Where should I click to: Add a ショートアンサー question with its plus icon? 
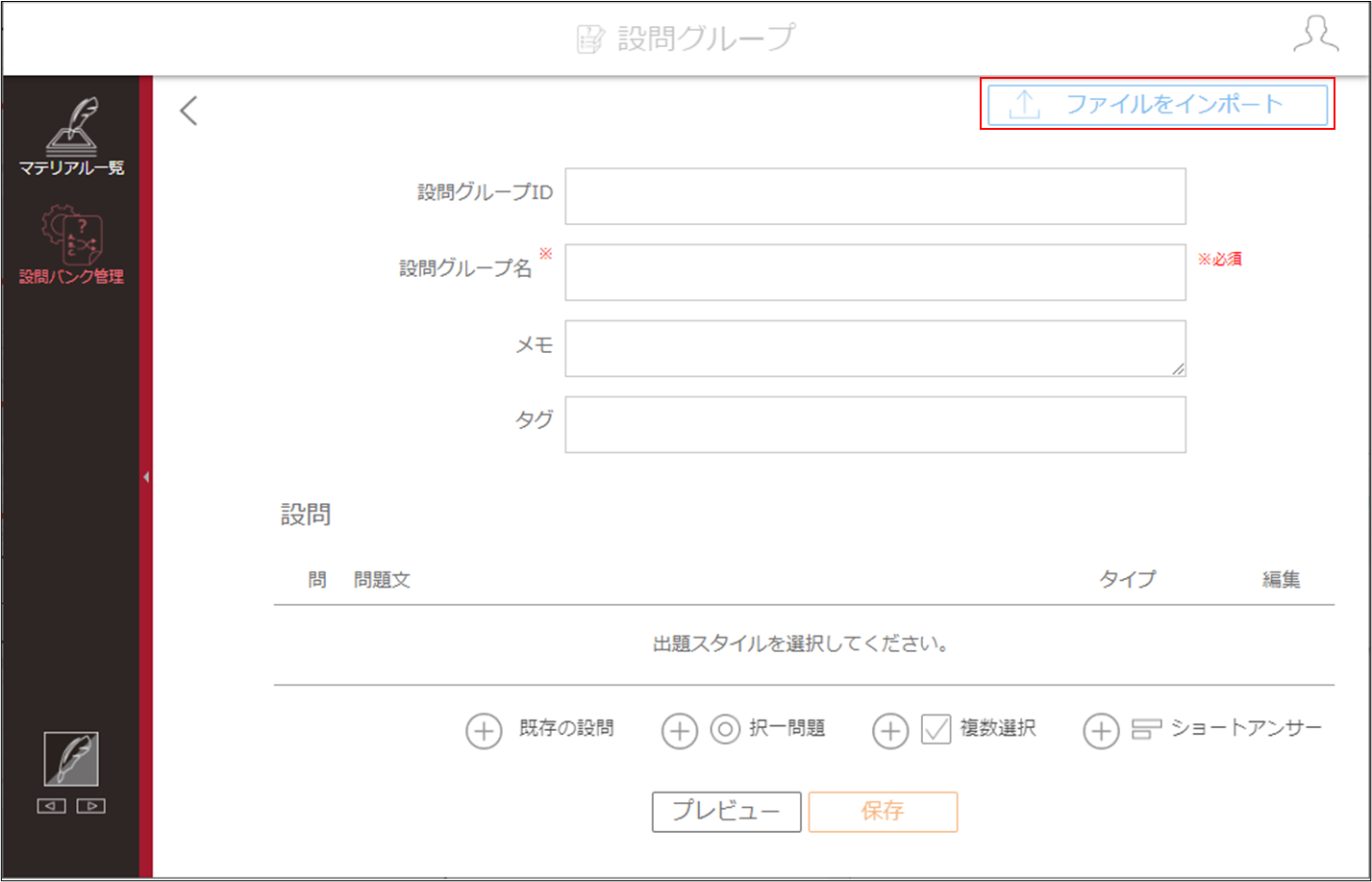[1101, 732]
